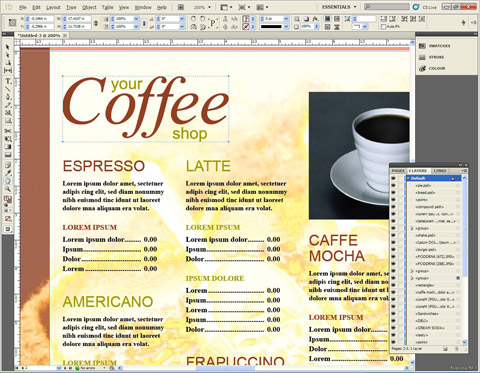Click the CS Live button
The height and width of the screenshot is (373, 480).
[425, 7]
